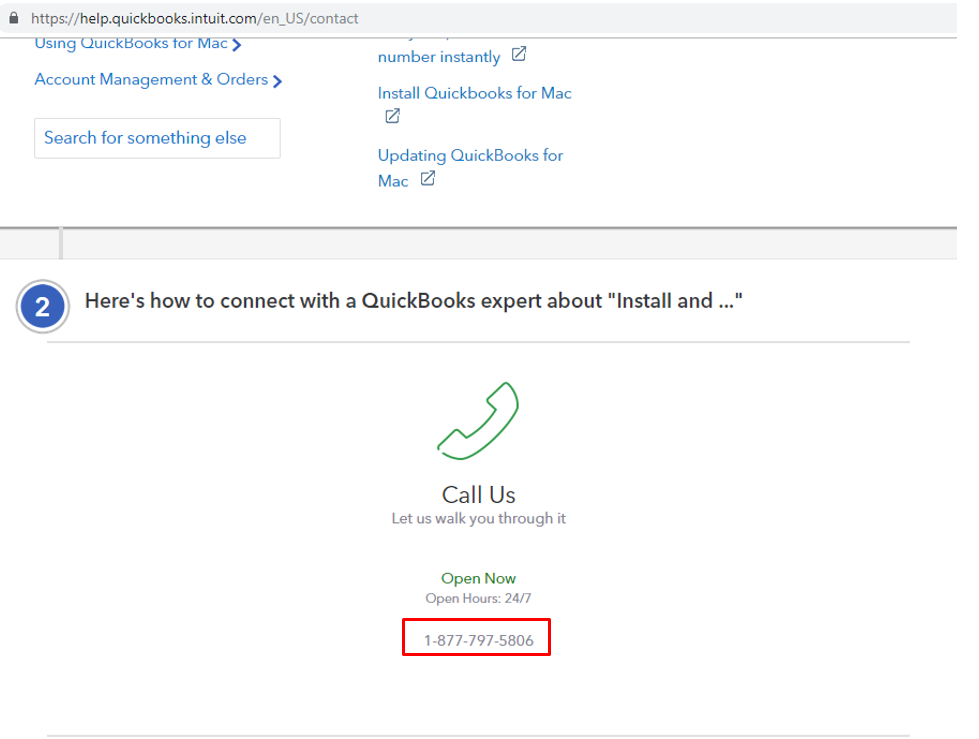Expand the chevron beside Account Management & Orders
Screen dimensions: 979x739
click(x=277, y=81)
